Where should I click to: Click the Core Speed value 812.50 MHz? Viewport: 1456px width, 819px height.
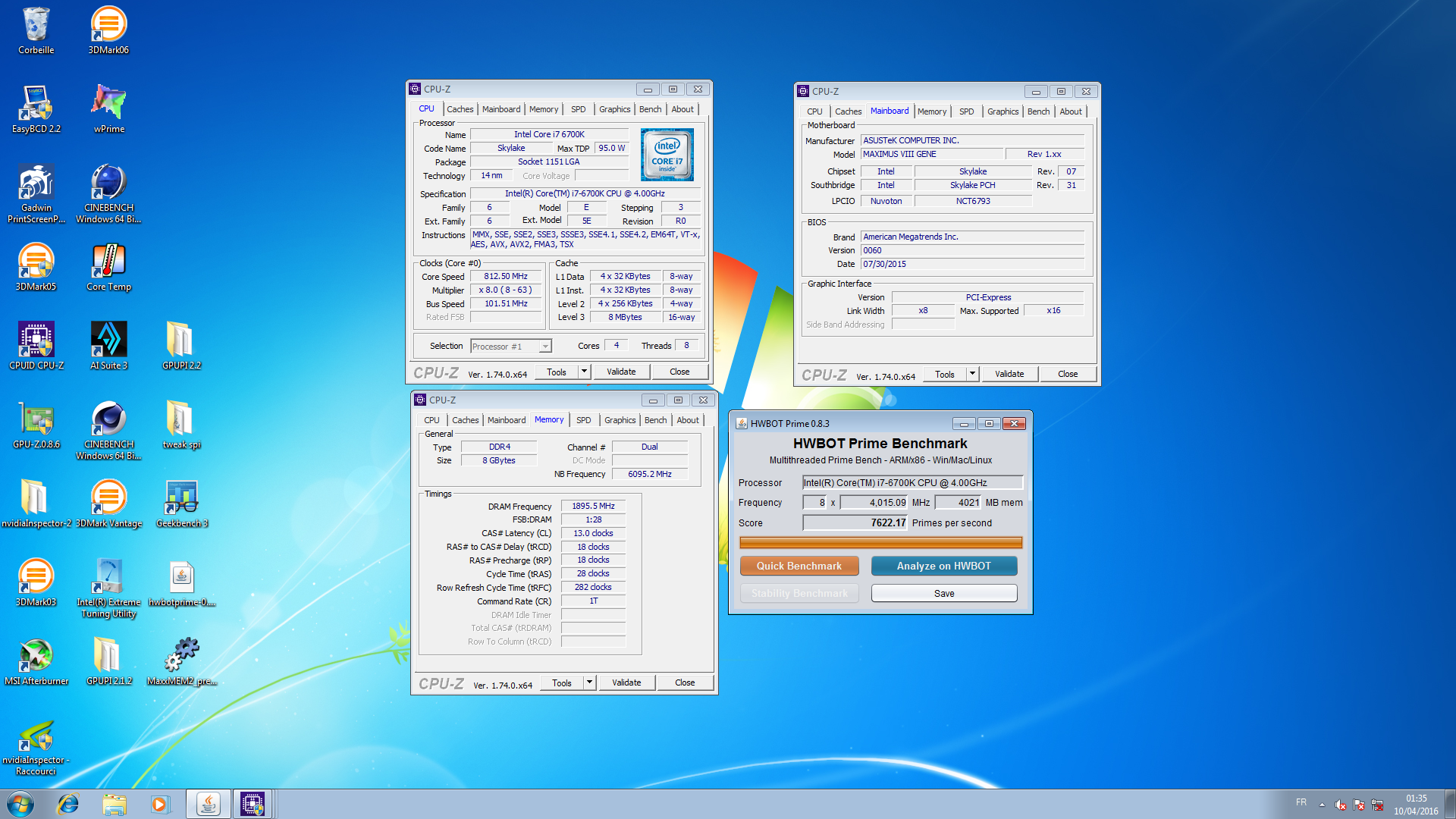point(506,277)
